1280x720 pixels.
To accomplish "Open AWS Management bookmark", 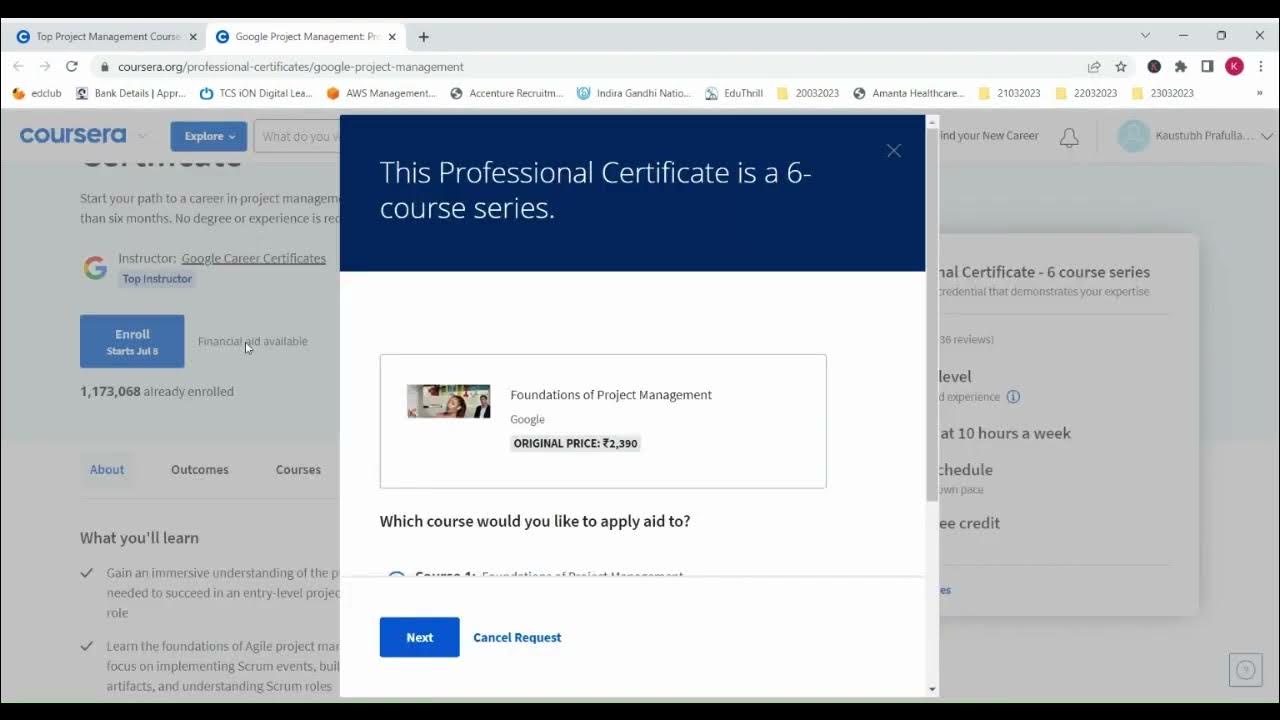I will point(382,93).
